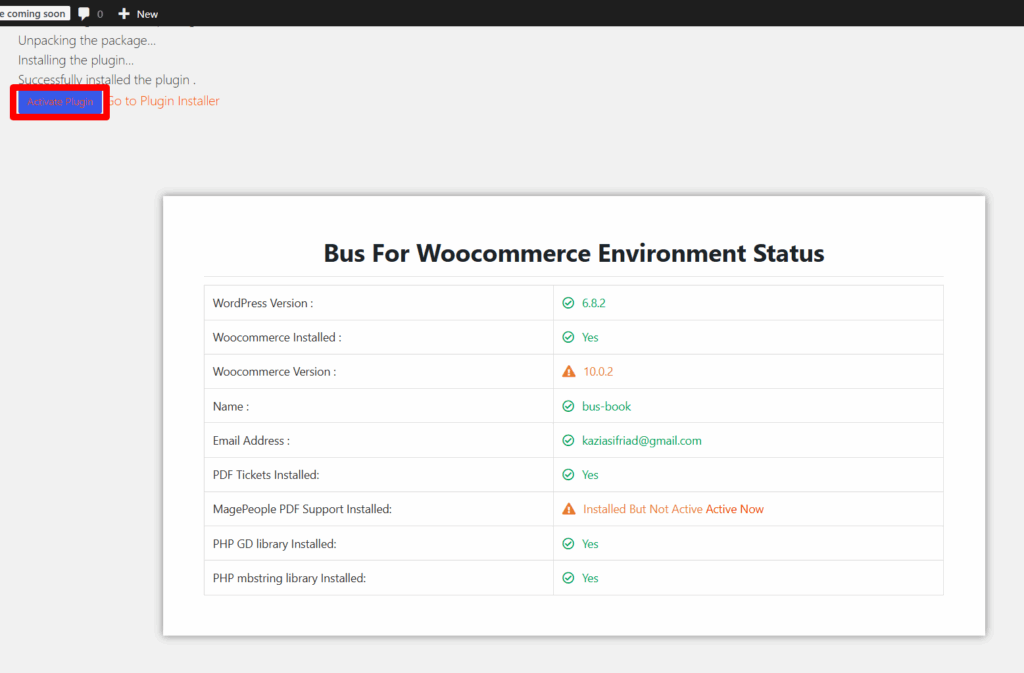Click the WordPress Version label
This screenshot has width=1024, height=673.
click(263, 303)
